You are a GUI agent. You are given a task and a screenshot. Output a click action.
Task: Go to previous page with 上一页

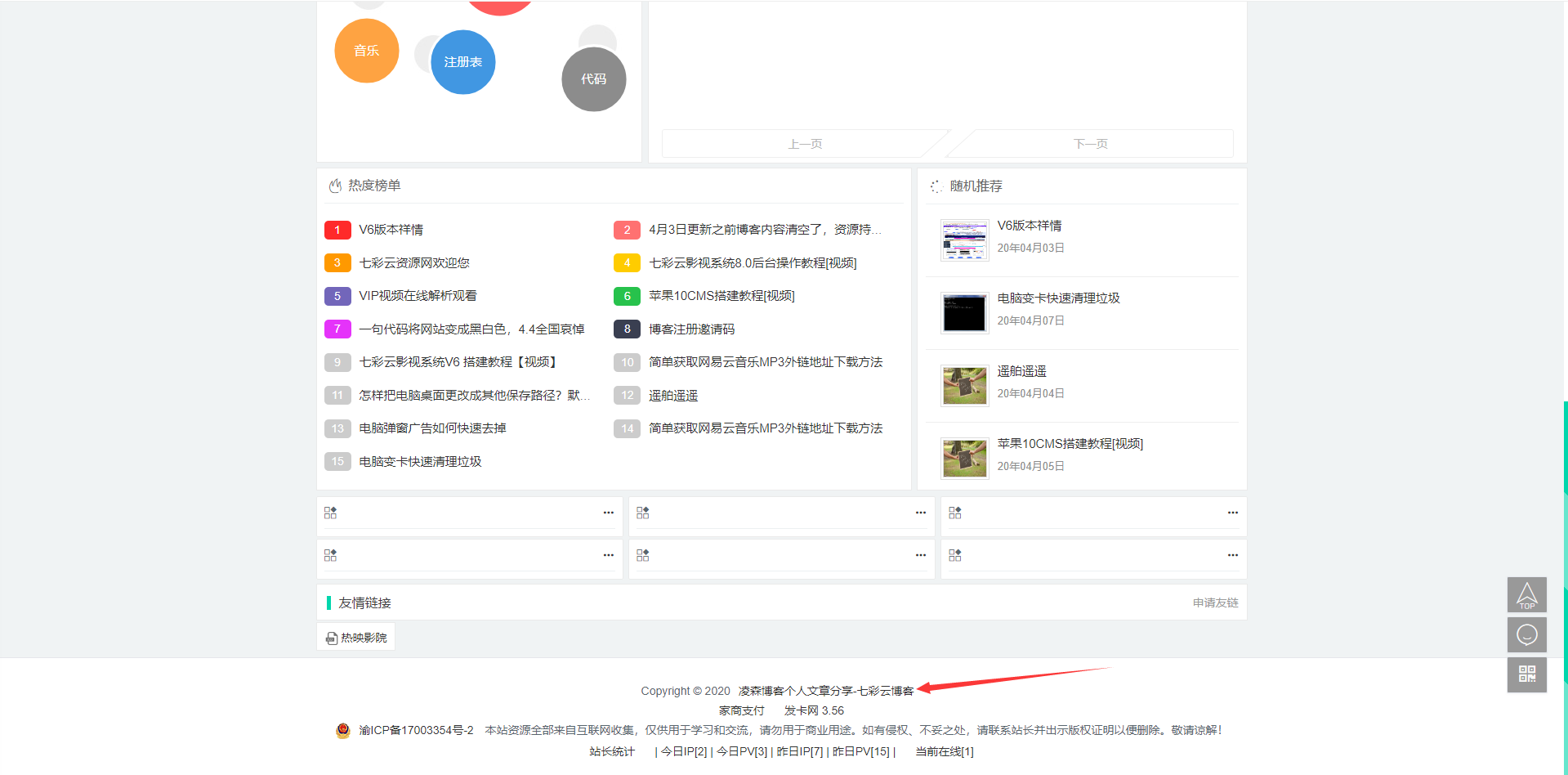coord(804,144)
